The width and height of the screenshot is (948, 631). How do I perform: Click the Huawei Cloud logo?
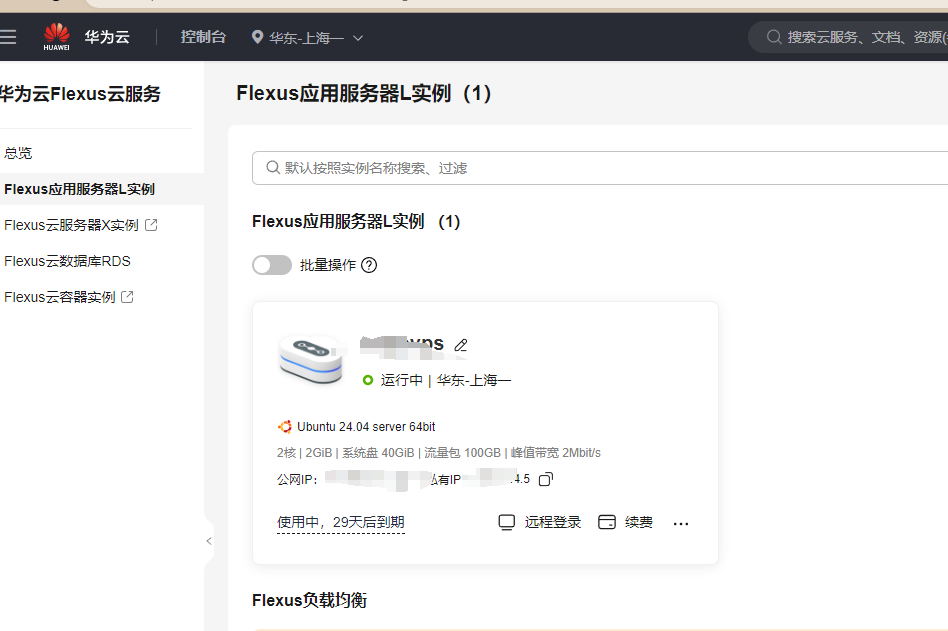point(58,37)
